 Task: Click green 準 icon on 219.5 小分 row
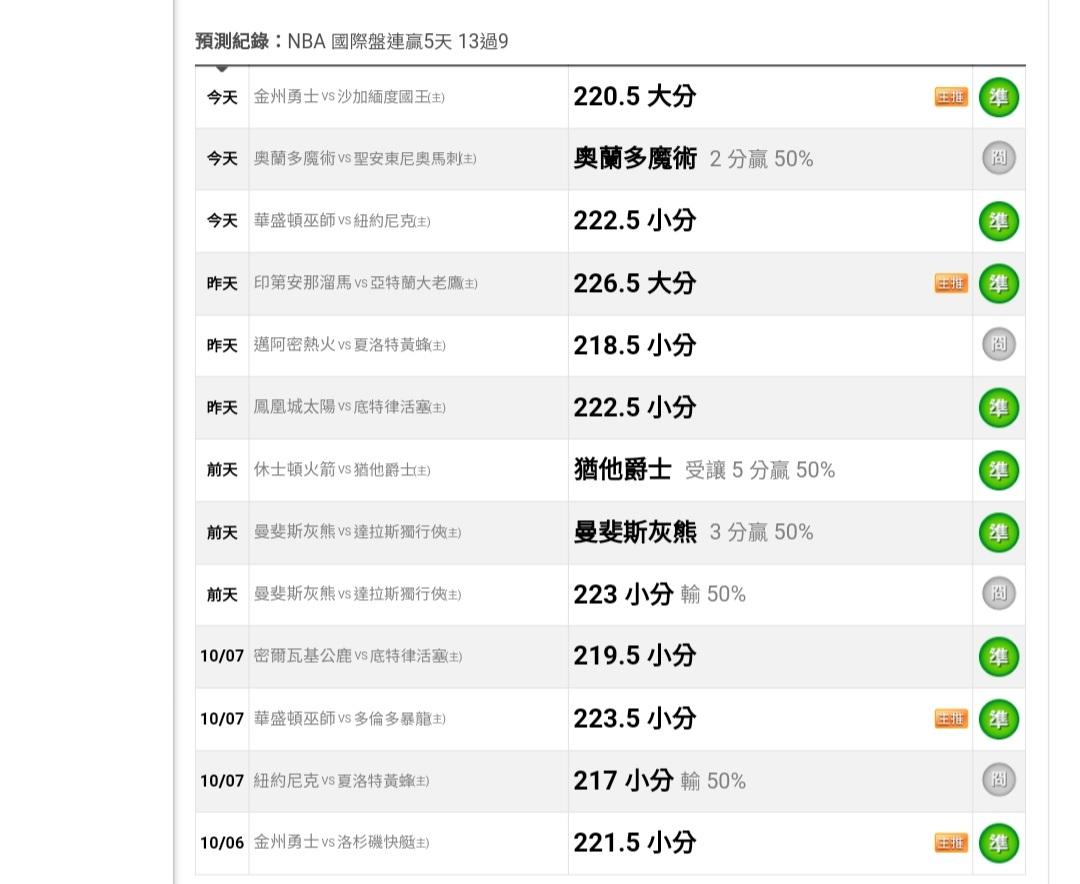(998, 656)
